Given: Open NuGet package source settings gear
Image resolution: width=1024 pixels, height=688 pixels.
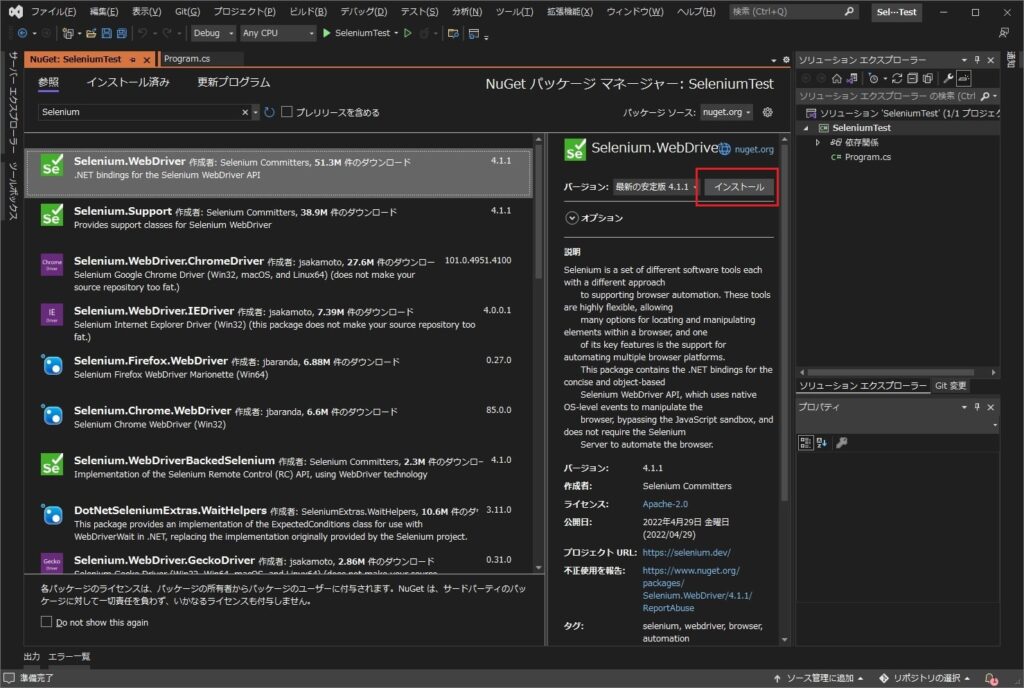Looking at the screenshot, I should (x=767, y=112).
